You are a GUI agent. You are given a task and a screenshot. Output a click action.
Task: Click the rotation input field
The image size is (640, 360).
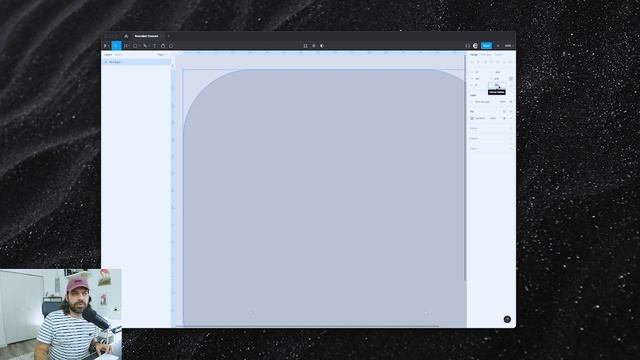[x=478, y=85]
